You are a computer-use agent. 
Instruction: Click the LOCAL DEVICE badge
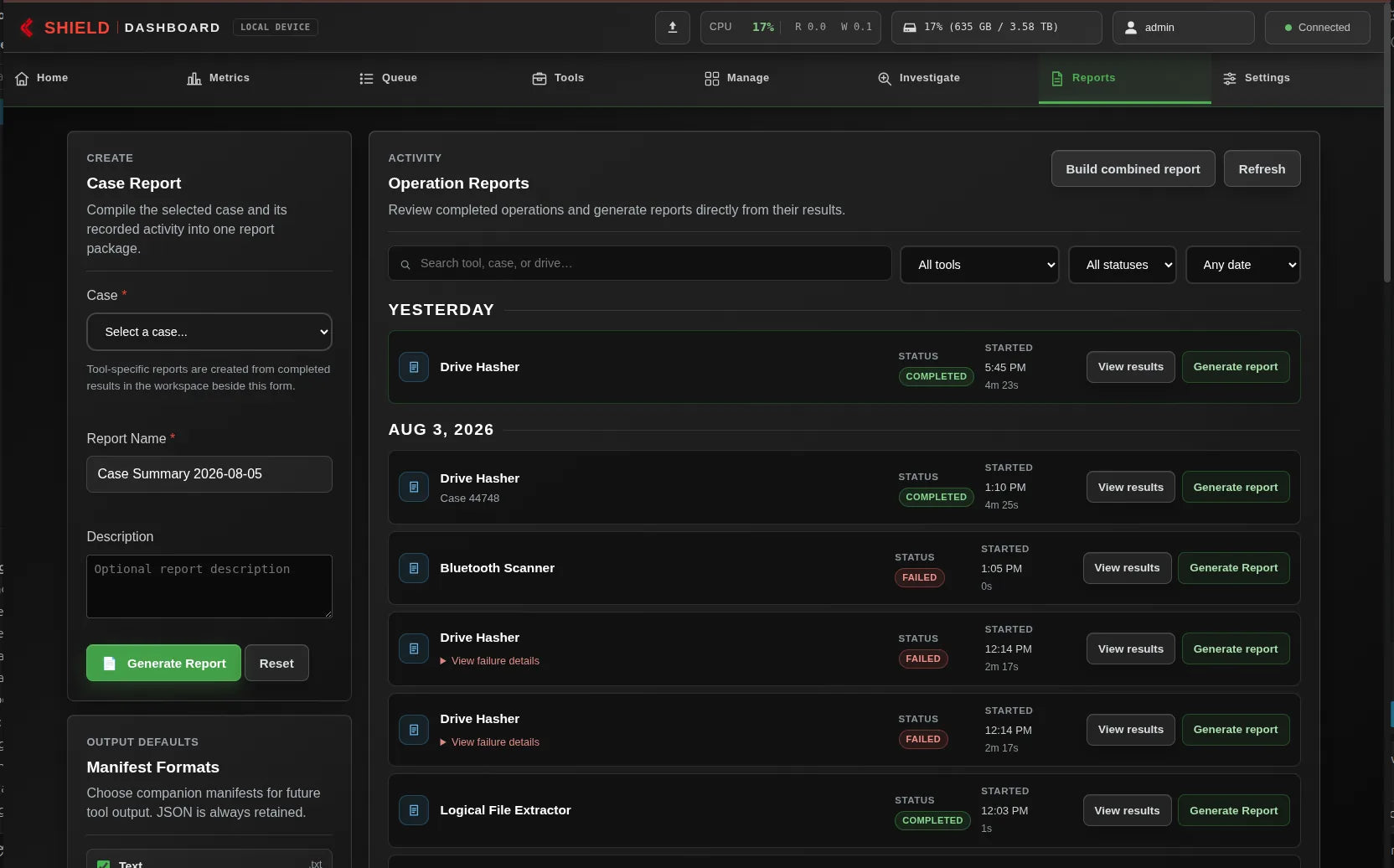coord(275,28)
